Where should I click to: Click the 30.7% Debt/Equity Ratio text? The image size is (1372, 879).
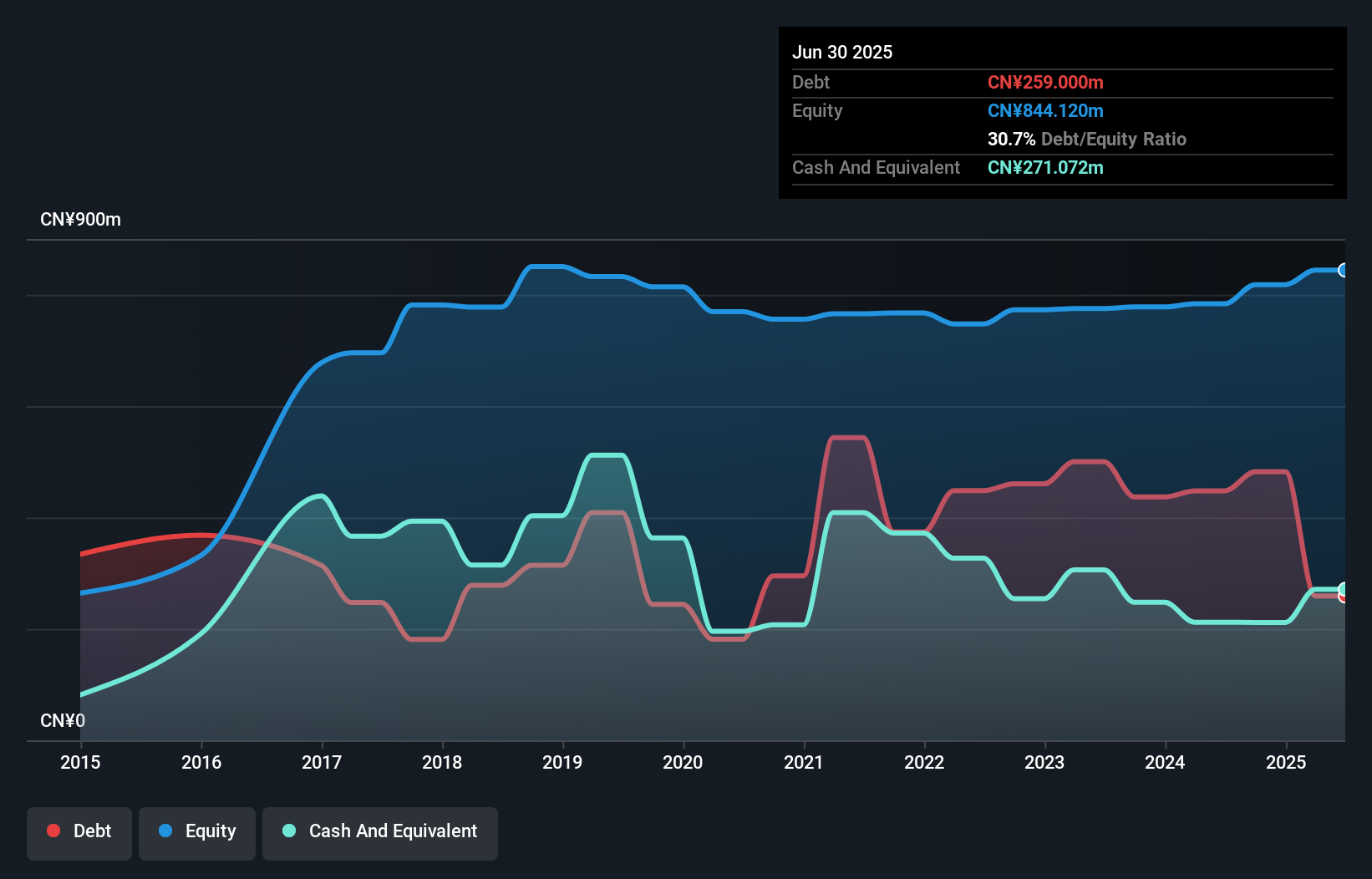[x=1087, y=140]
